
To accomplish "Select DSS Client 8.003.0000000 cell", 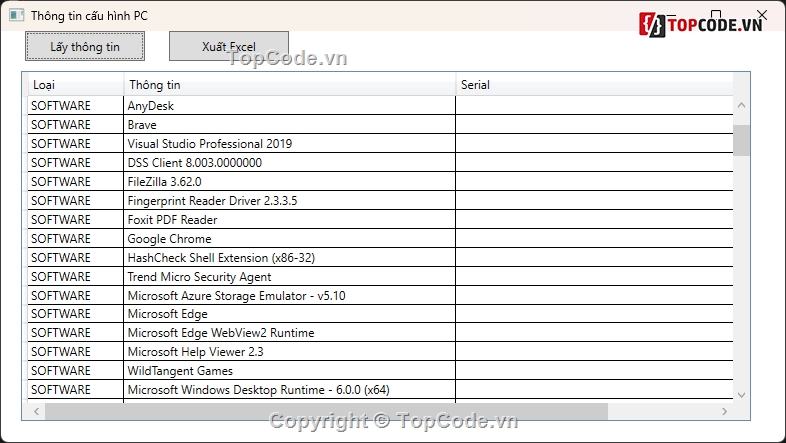I will (x=290, y=163).
